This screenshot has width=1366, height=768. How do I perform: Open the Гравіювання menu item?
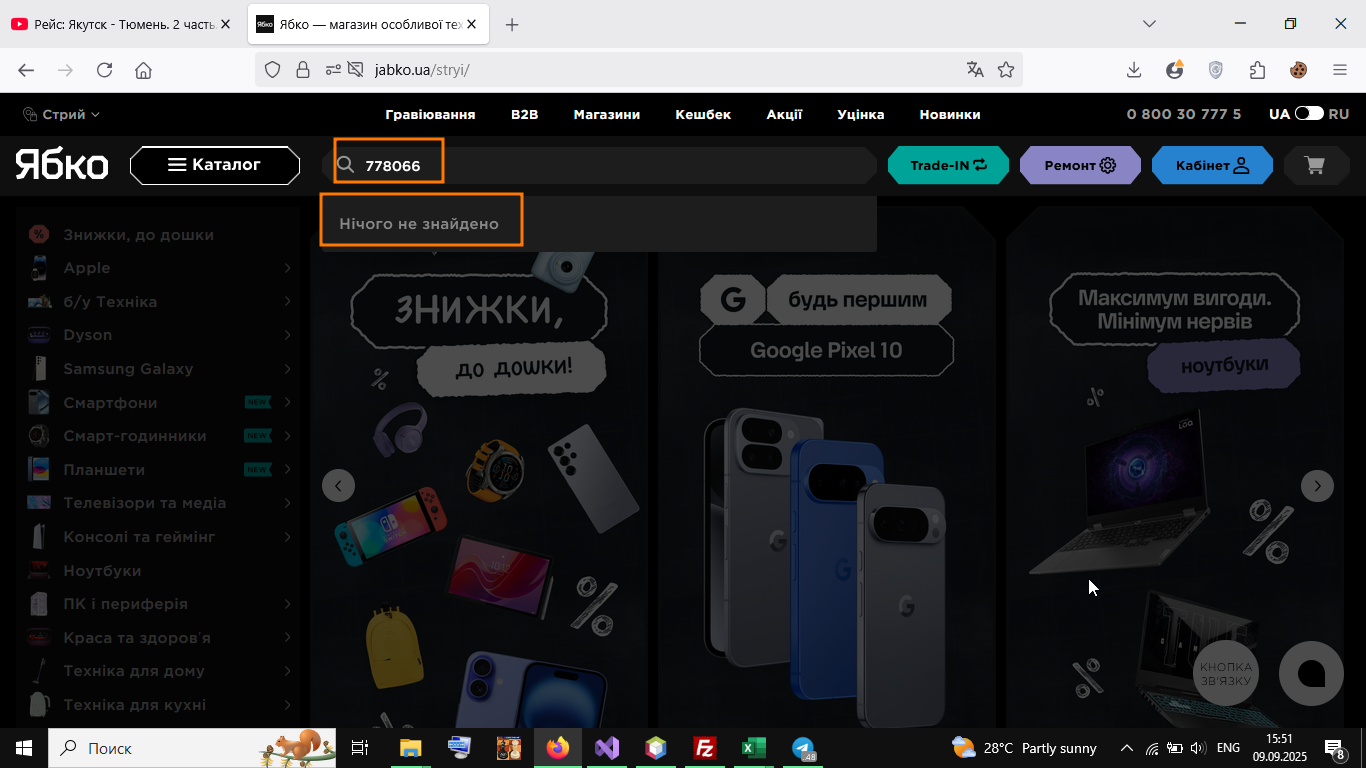(x=430, y=114)
